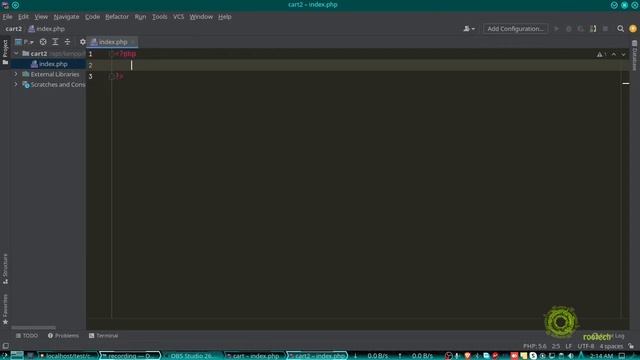The image size is (640, 360).
Task: Open the File menu
Action: (7, 17)
